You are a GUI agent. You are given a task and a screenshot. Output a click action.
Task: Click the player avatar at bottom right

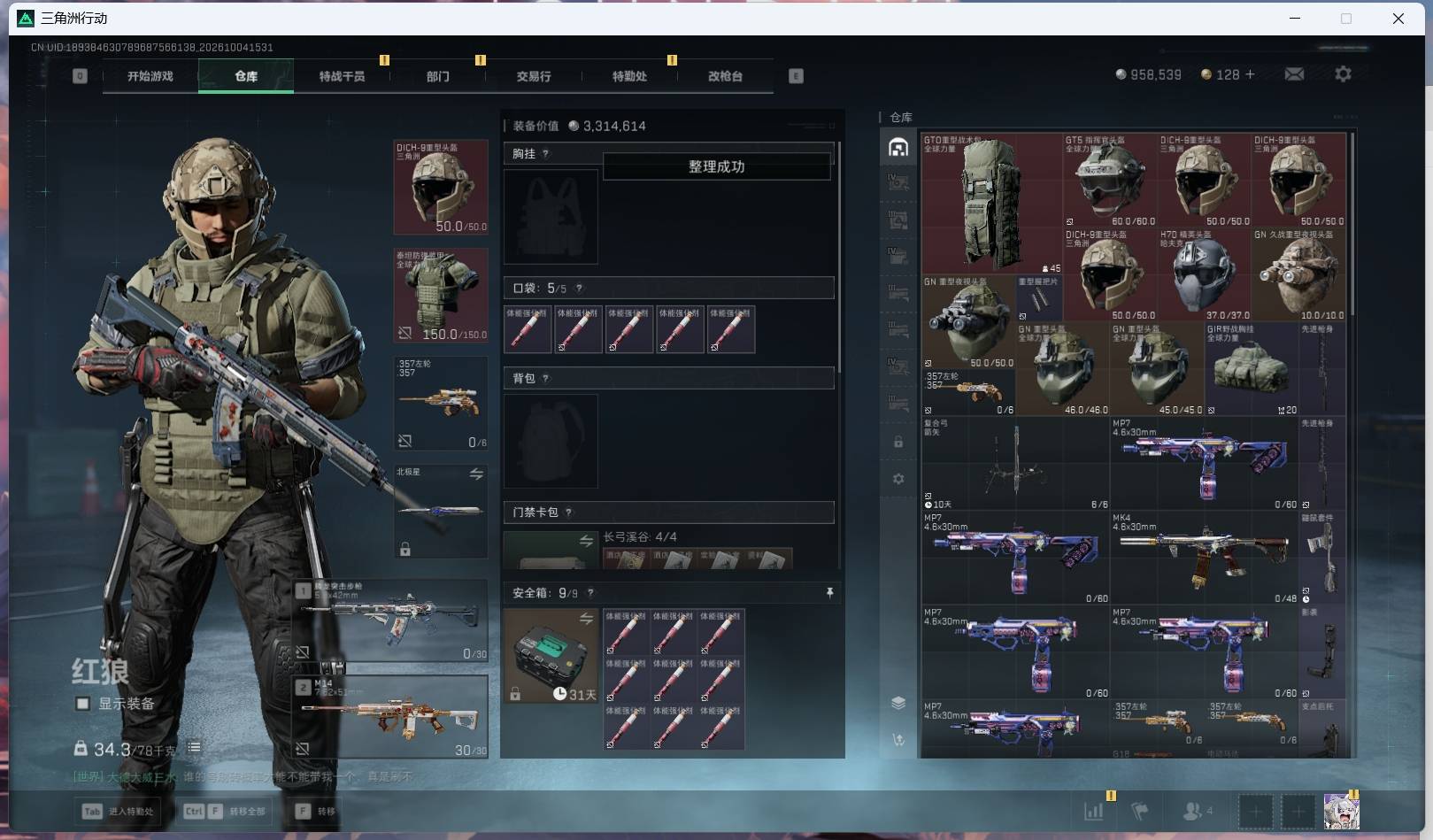[x=1341, y=811]
